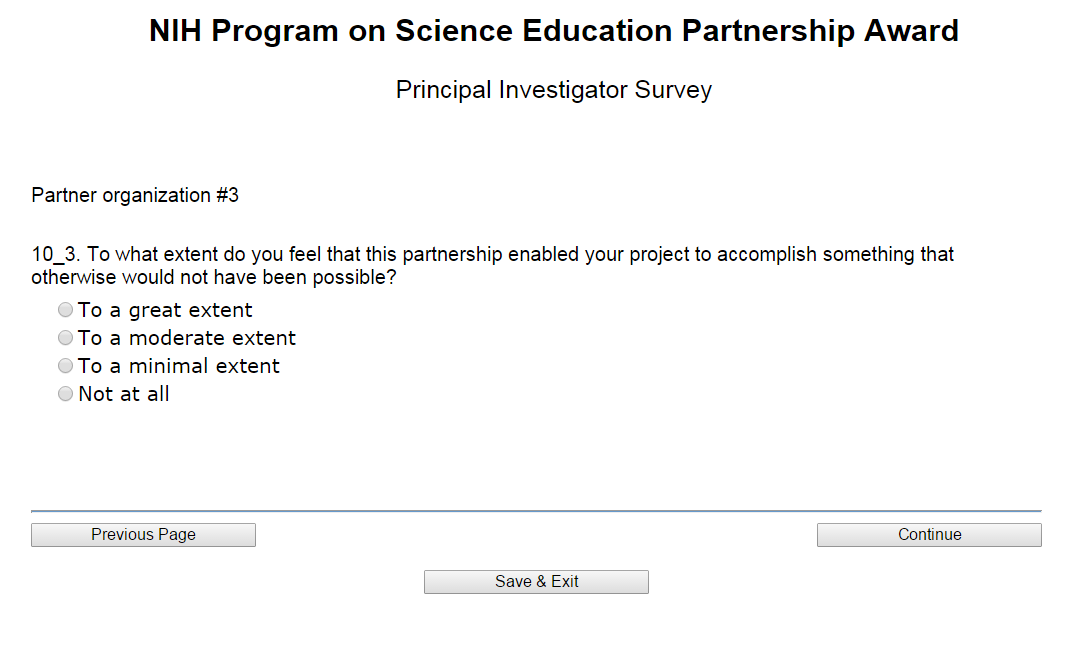
Task: Click the "To a minimal extent" label text
Action: point(179,366)
